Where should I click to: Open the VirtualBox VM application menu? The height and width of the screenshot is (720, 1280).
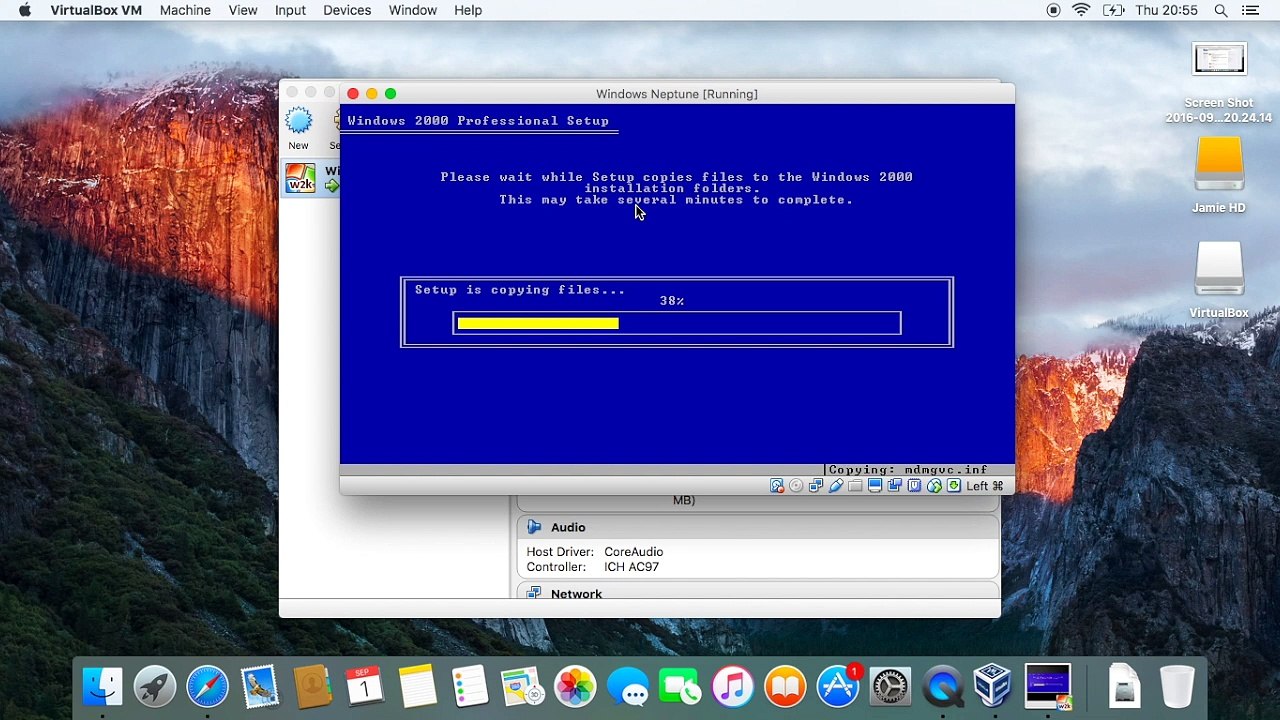click(x=96, y=10)
